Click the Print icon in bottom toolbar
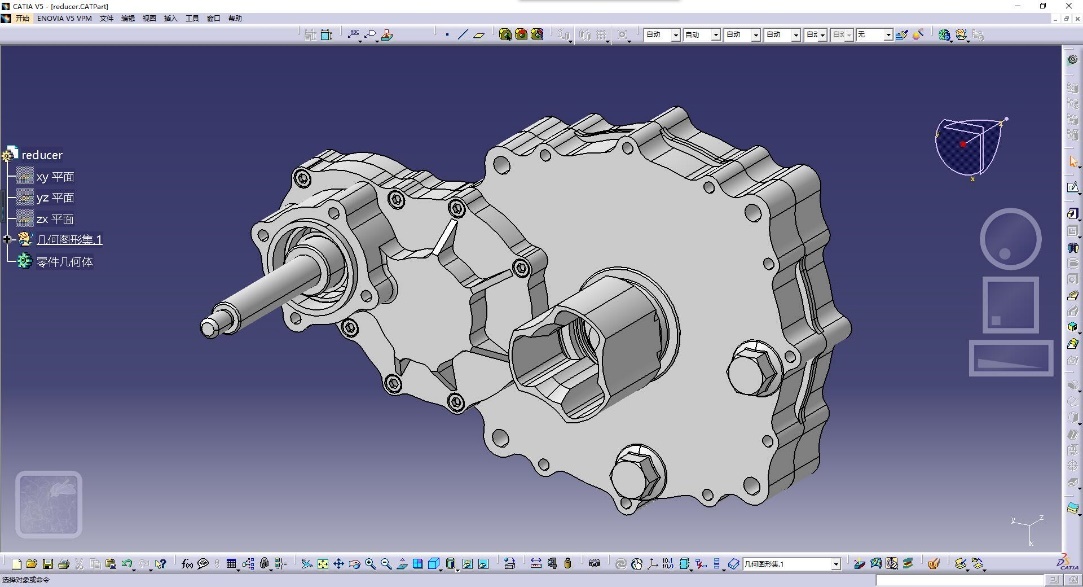 point(64,565)
